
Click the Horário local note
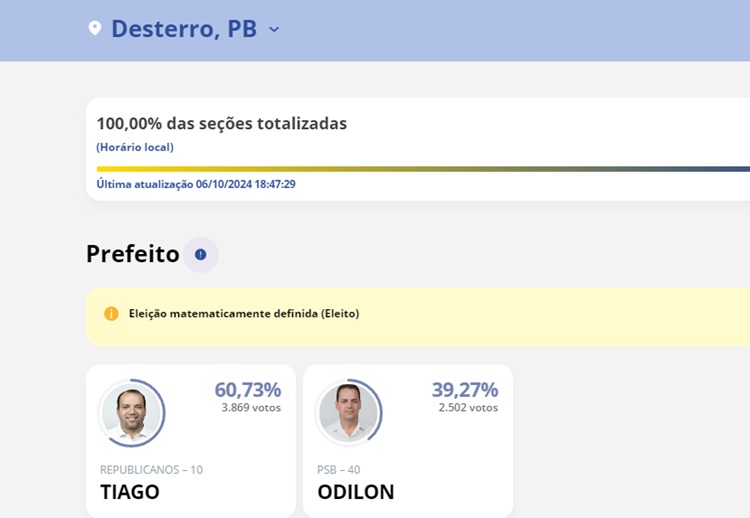(x=135, y=147)
